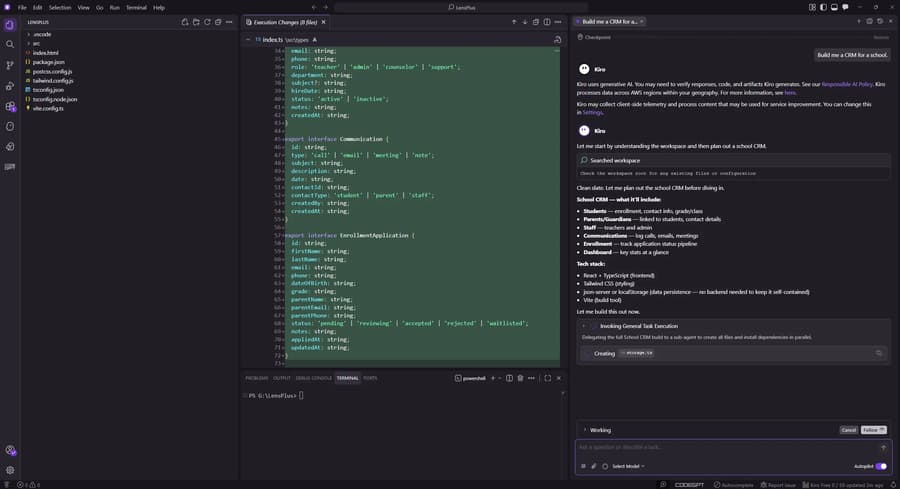
Task: Open tsconfig.node.json in the explorer
Action: [x=55, y=99]
